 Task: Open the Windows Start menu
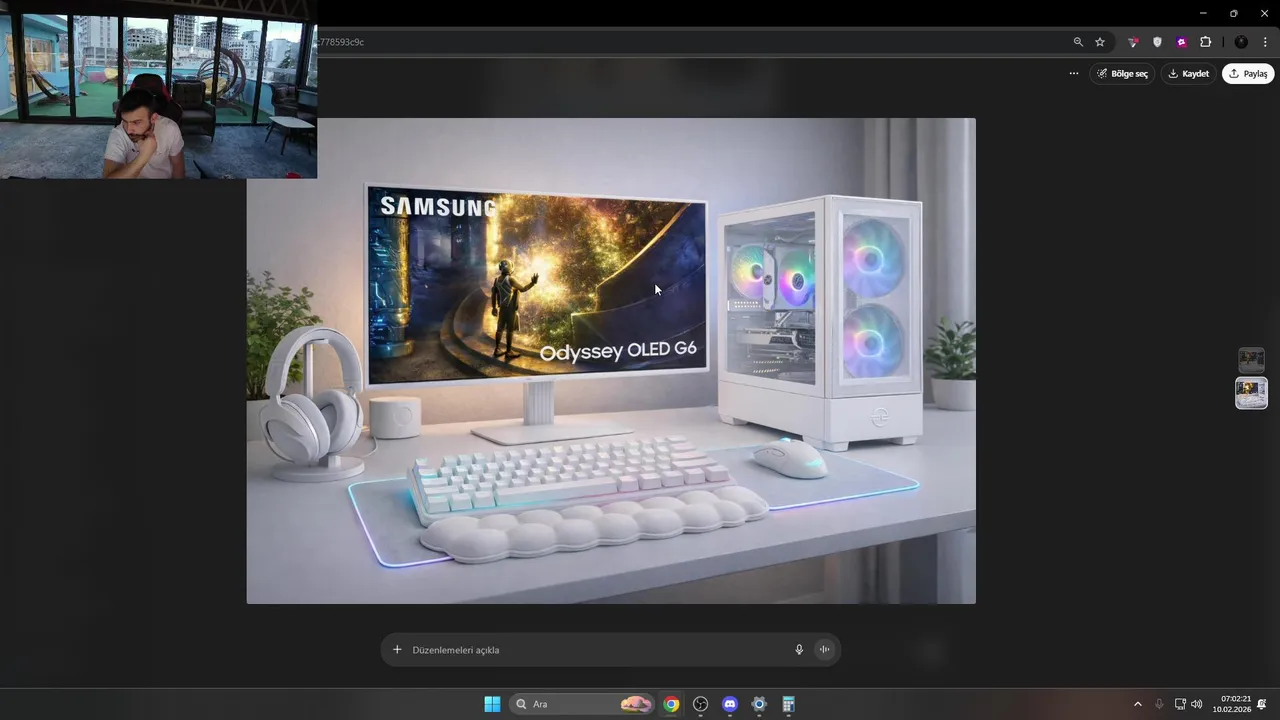pyautogui.click(x=492, y=704)
